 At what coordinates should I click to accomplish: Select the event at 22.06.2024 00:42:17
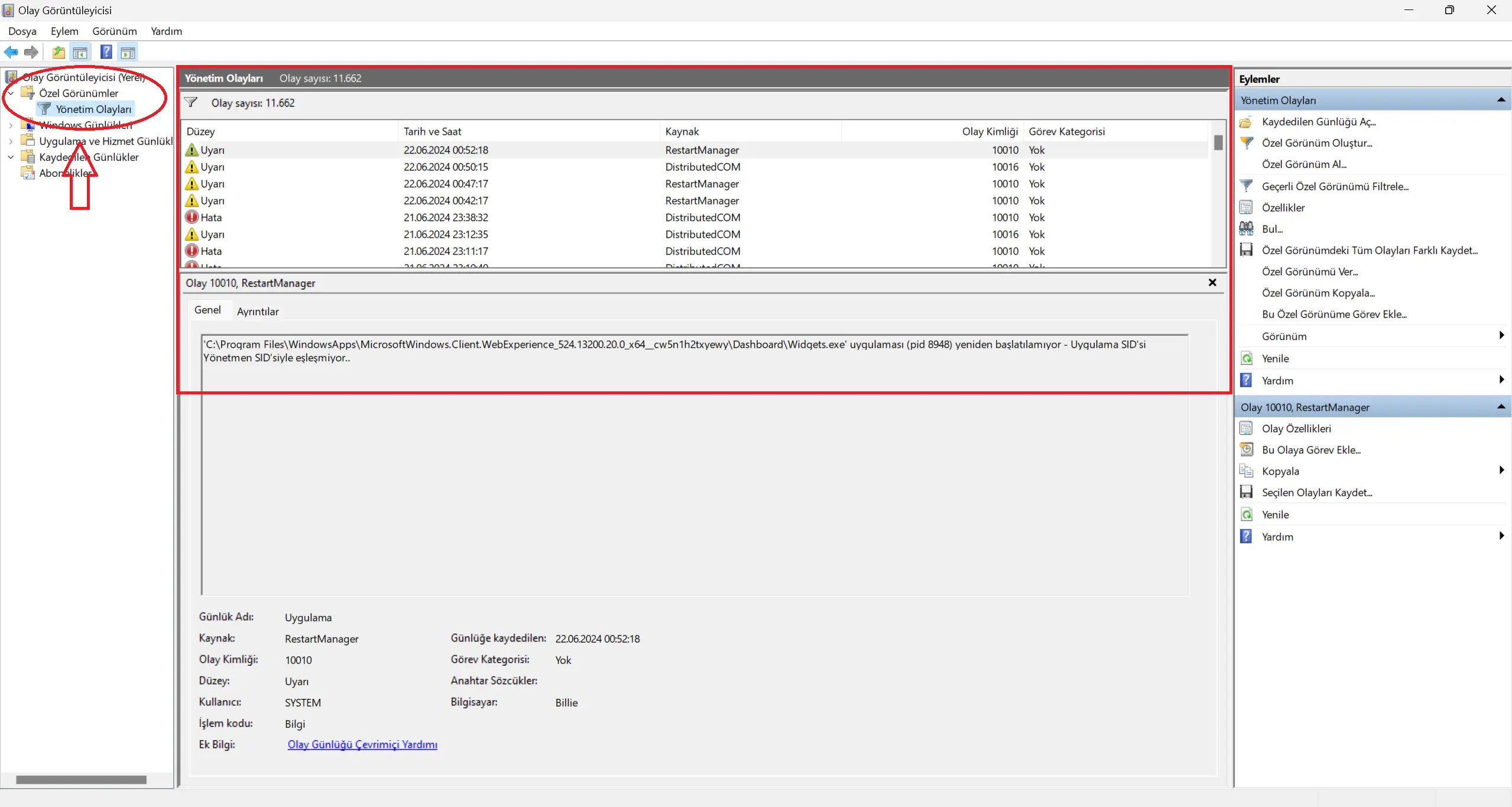[x=696, y=200]
